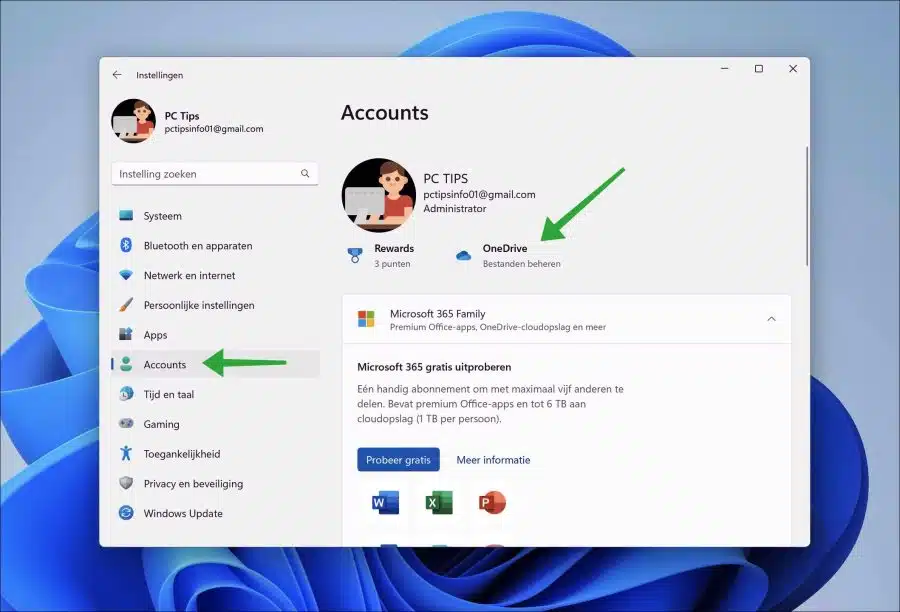Click the Windows Update sync icon
Image resolution: width=900 pixels, height=612 pixels.
pos(126,513)
